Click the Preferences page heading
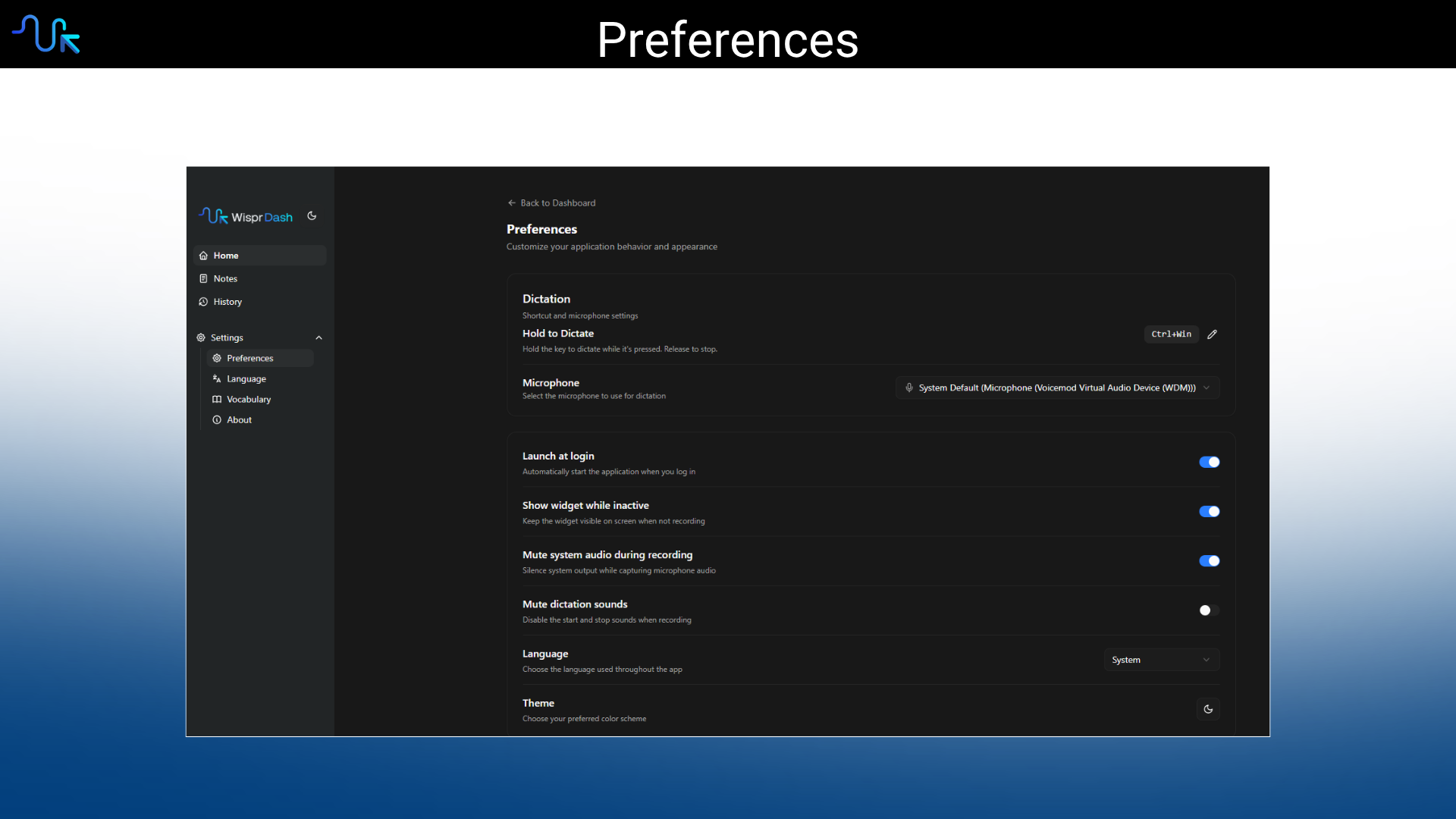The height and width of the screenshot is (819, 1456). (x=541, y=229)
